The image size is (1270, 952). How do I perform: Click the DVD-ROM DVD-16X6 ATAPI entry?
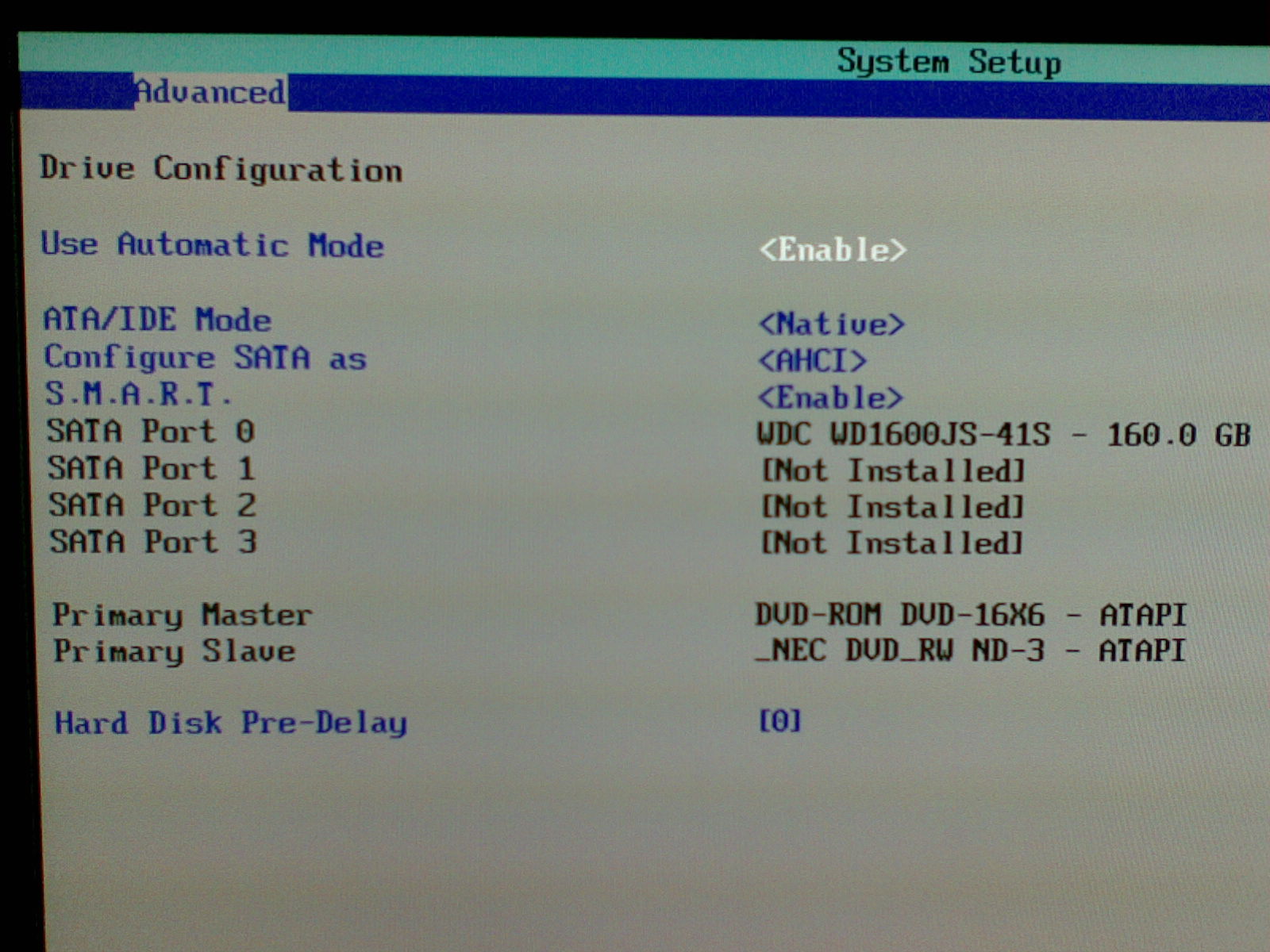click(x=972, y=615)
